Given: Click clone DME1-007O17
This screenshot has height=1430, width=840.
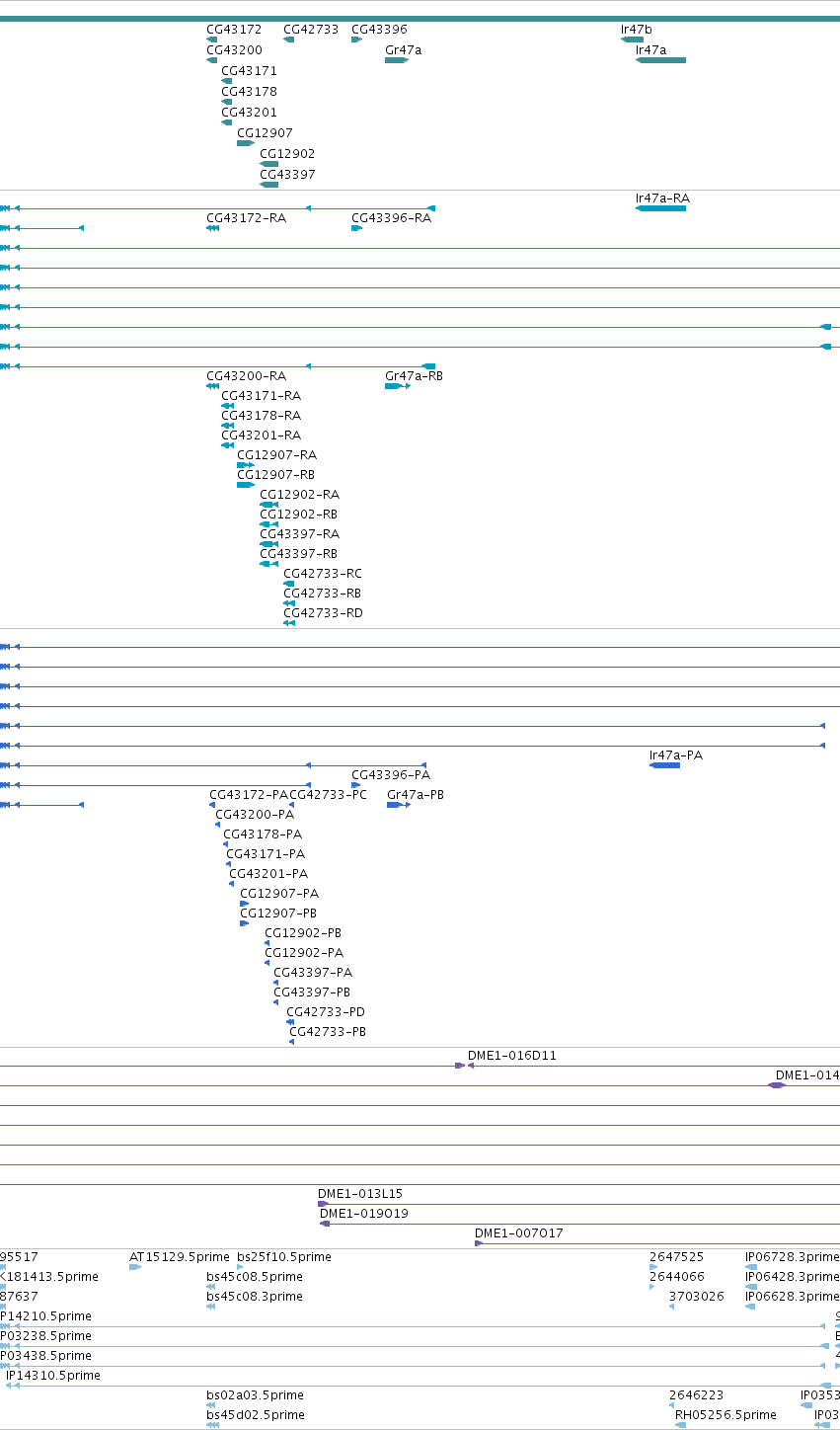Looking at the screenshot, I should coord(519,1233).
